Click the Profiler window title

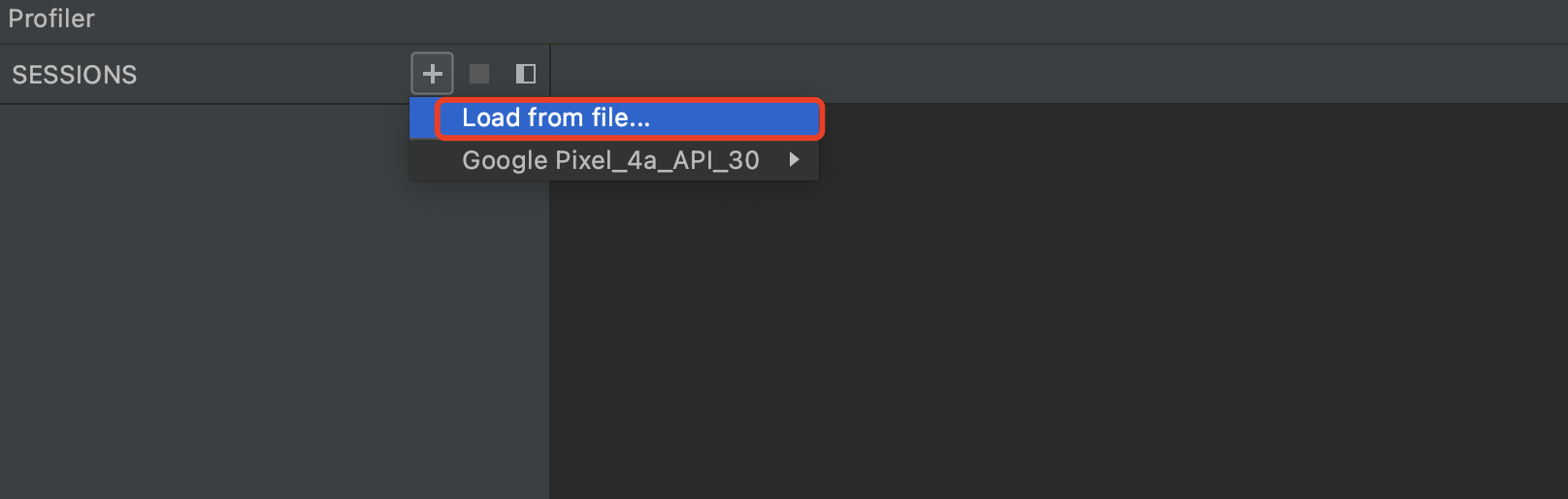(x=51, y=18)
